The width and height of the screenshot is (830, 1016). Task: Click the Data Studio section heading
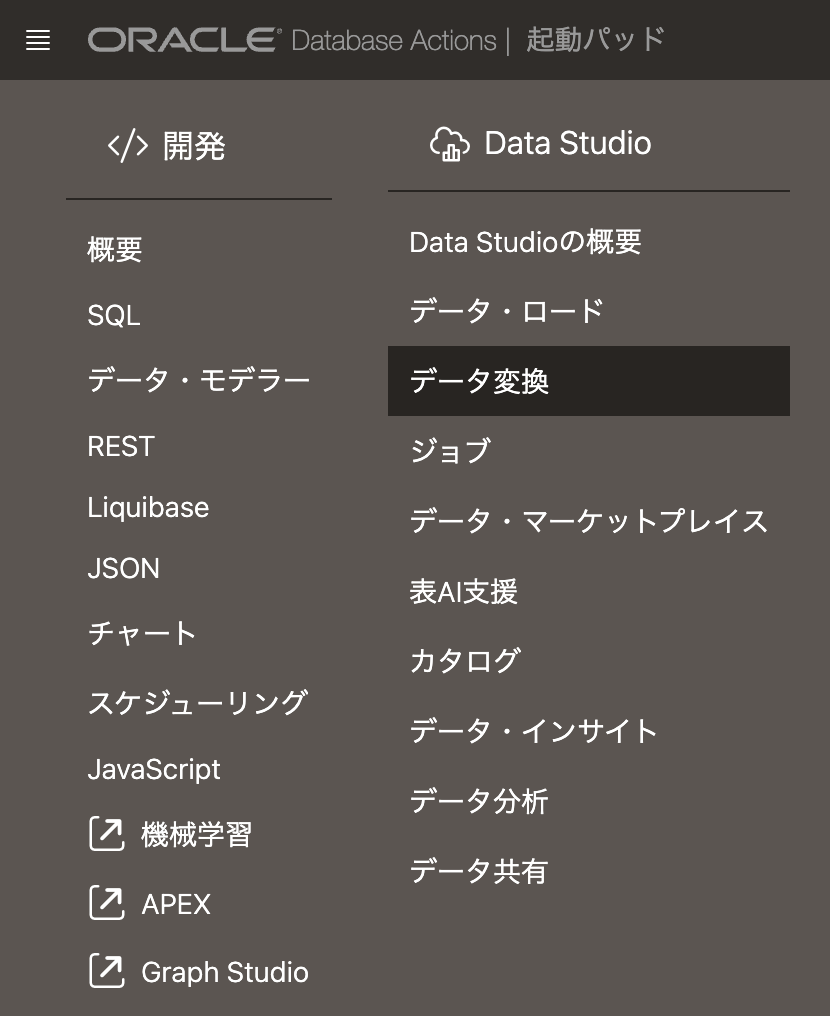click(568, 143)
